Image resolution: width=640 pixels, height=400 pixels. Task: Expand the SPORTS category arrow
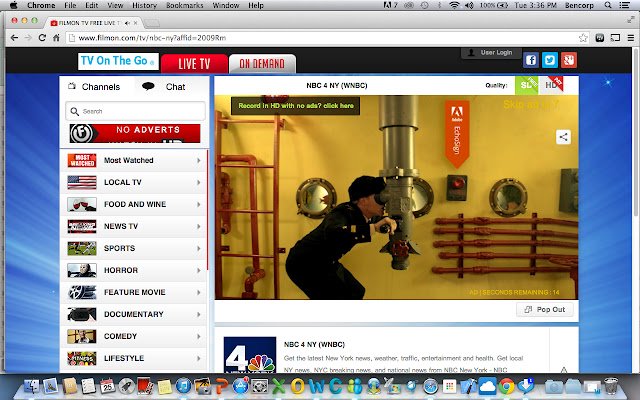[x=199, y=249]
